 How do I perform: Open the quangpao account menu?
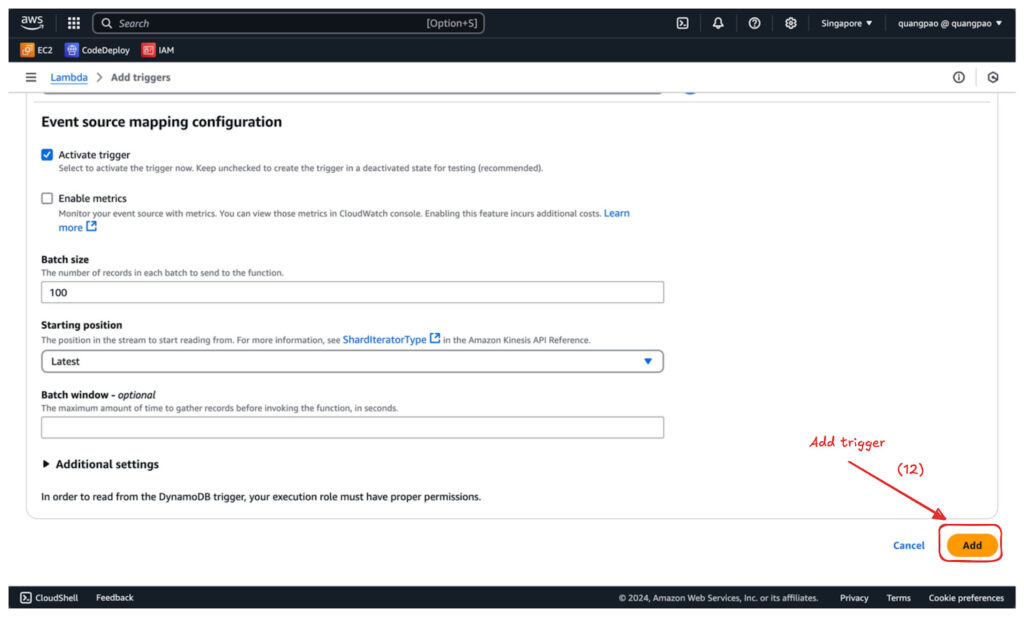950,23
